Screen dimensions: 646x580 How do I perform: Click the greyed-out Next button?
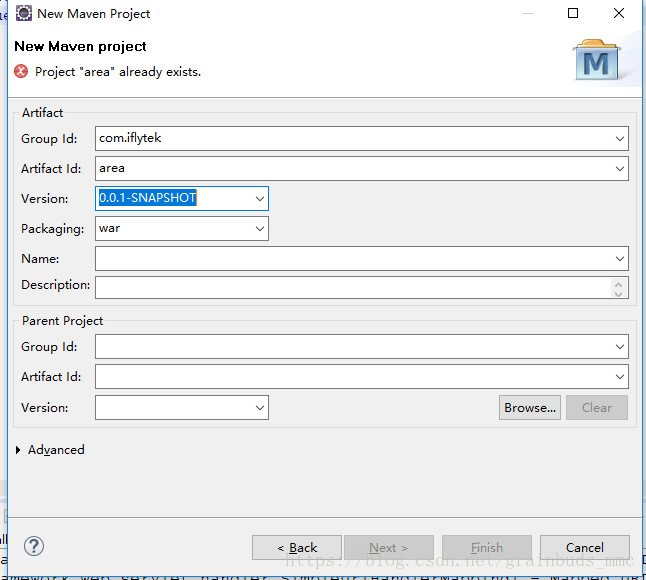tap(389, 547)
